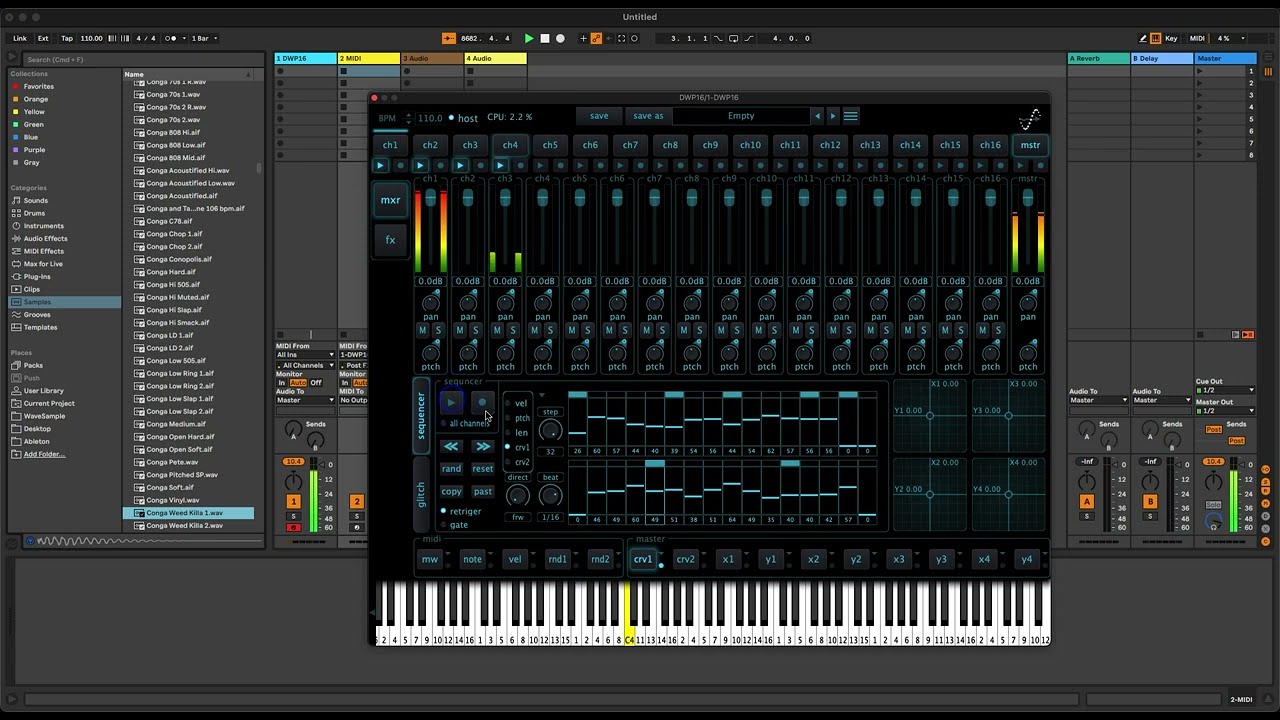Screen dimensions: 1280x720
Task: Toggle the BPM host sync indicator
Action: click(x=451, y=118)
